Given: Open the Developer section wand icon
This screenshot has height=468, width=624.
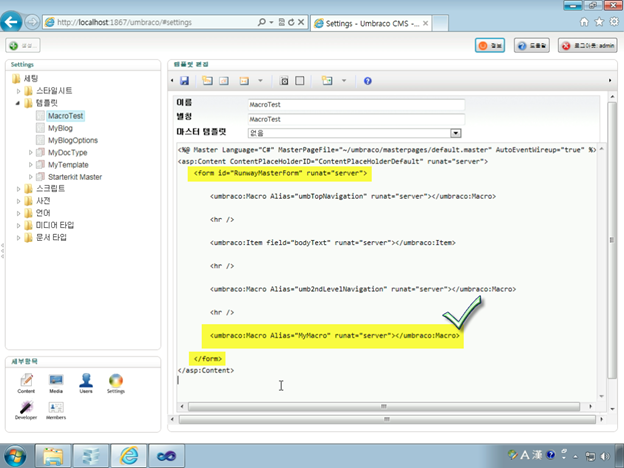Looking at the screenshot, I should (x=26, y=410).
